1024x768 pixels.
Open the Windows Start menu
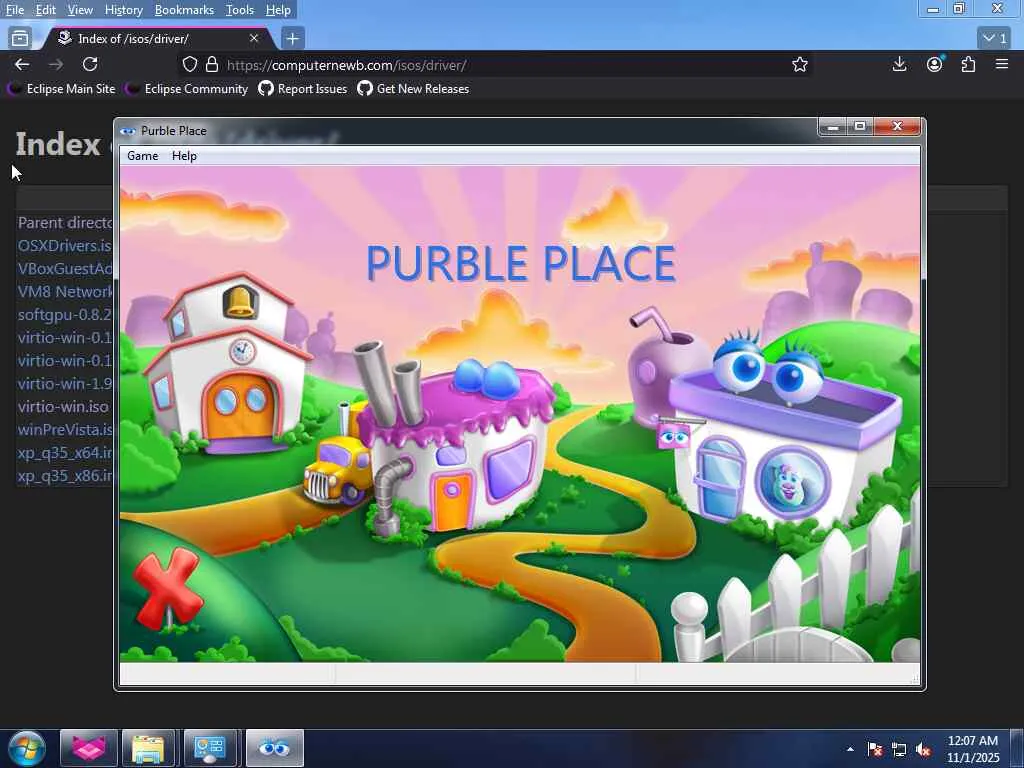click(x=26, y=748)
